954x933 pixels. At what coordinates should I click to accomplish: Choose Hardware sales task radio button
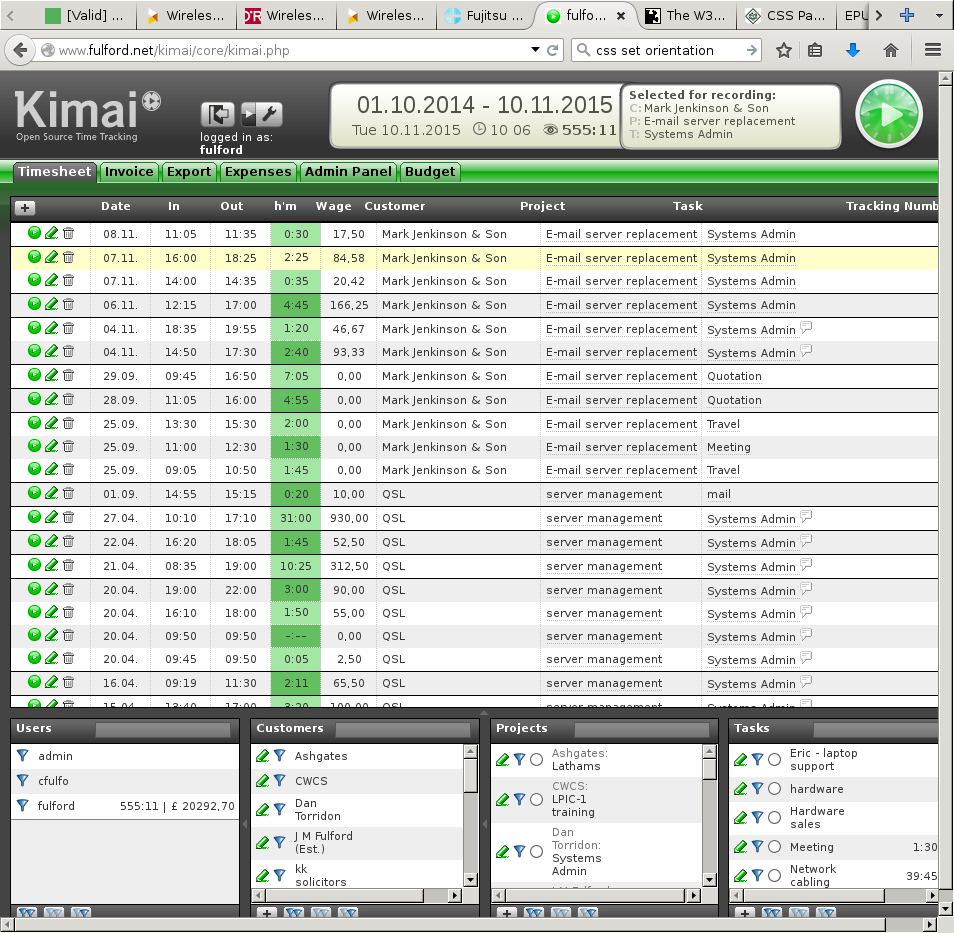[774, 817]
